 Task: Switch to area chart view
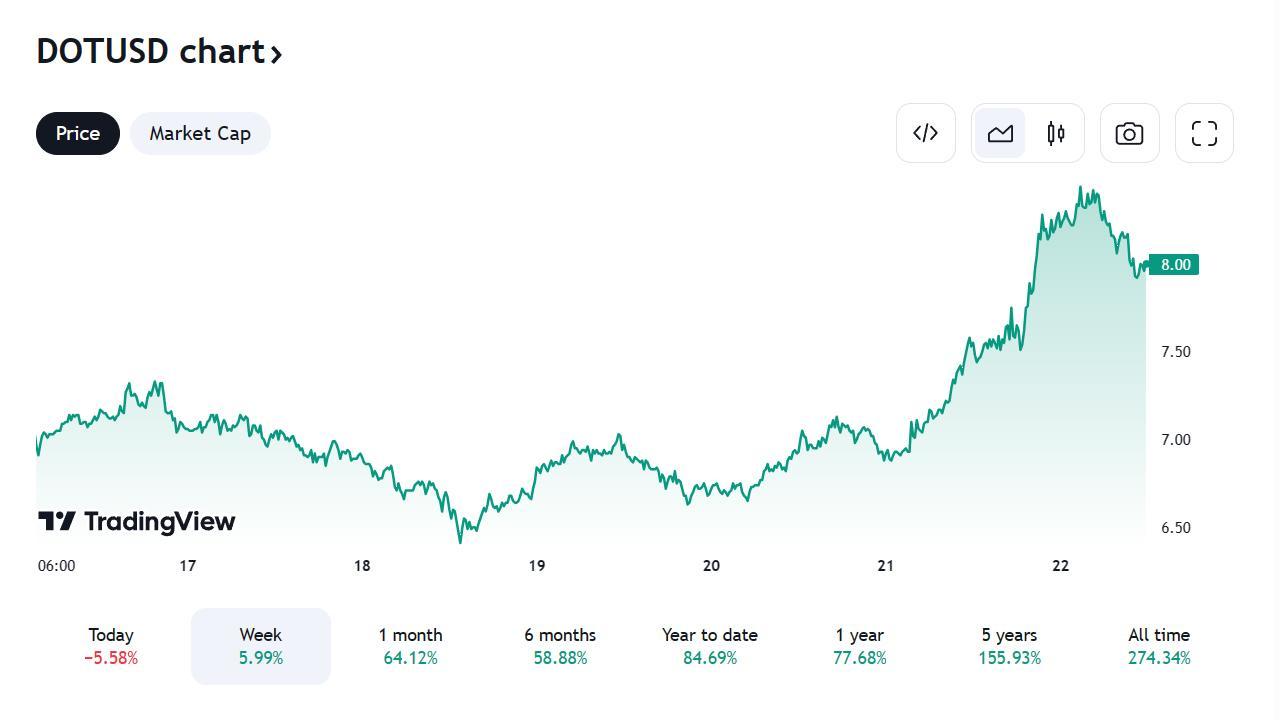(x=1000, y=133)
